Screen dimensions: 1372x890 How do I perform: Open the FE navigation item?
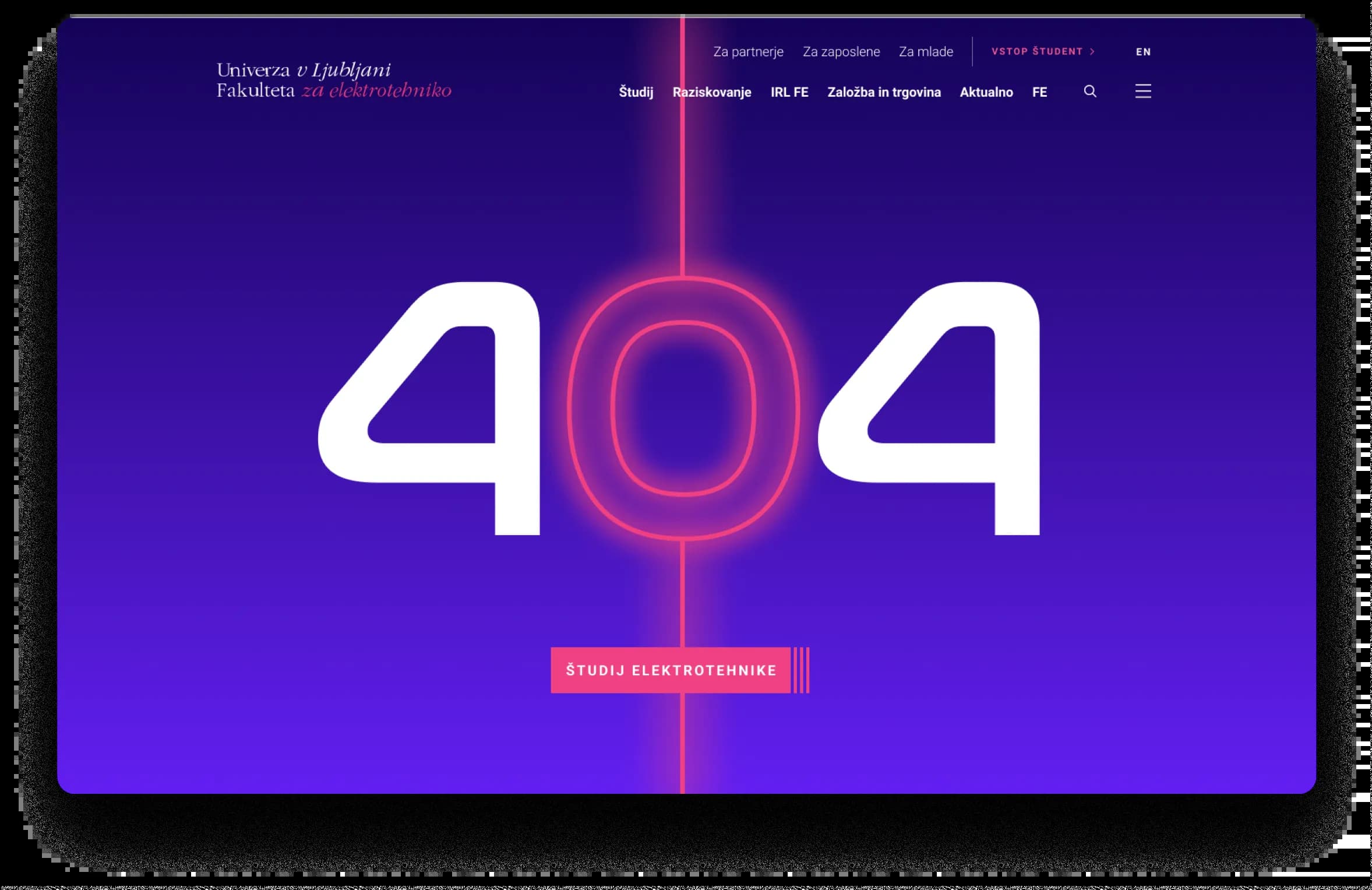[x=1039, y=92]
